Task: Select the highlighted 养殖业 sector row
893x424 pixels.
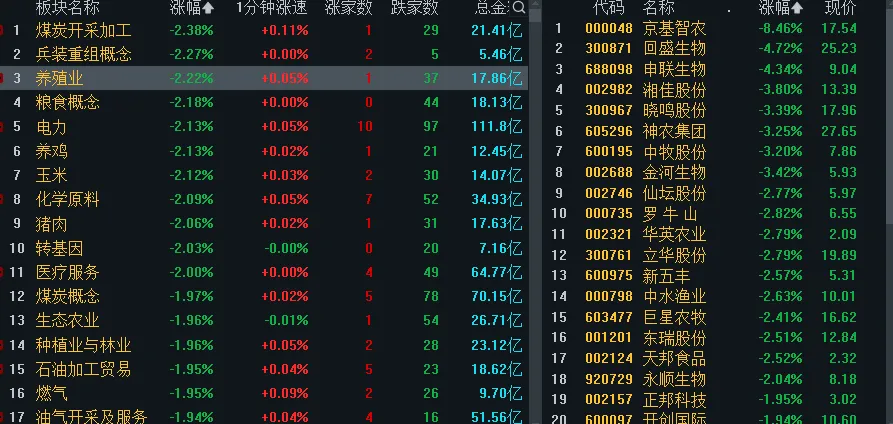Action: pos(264,78)
